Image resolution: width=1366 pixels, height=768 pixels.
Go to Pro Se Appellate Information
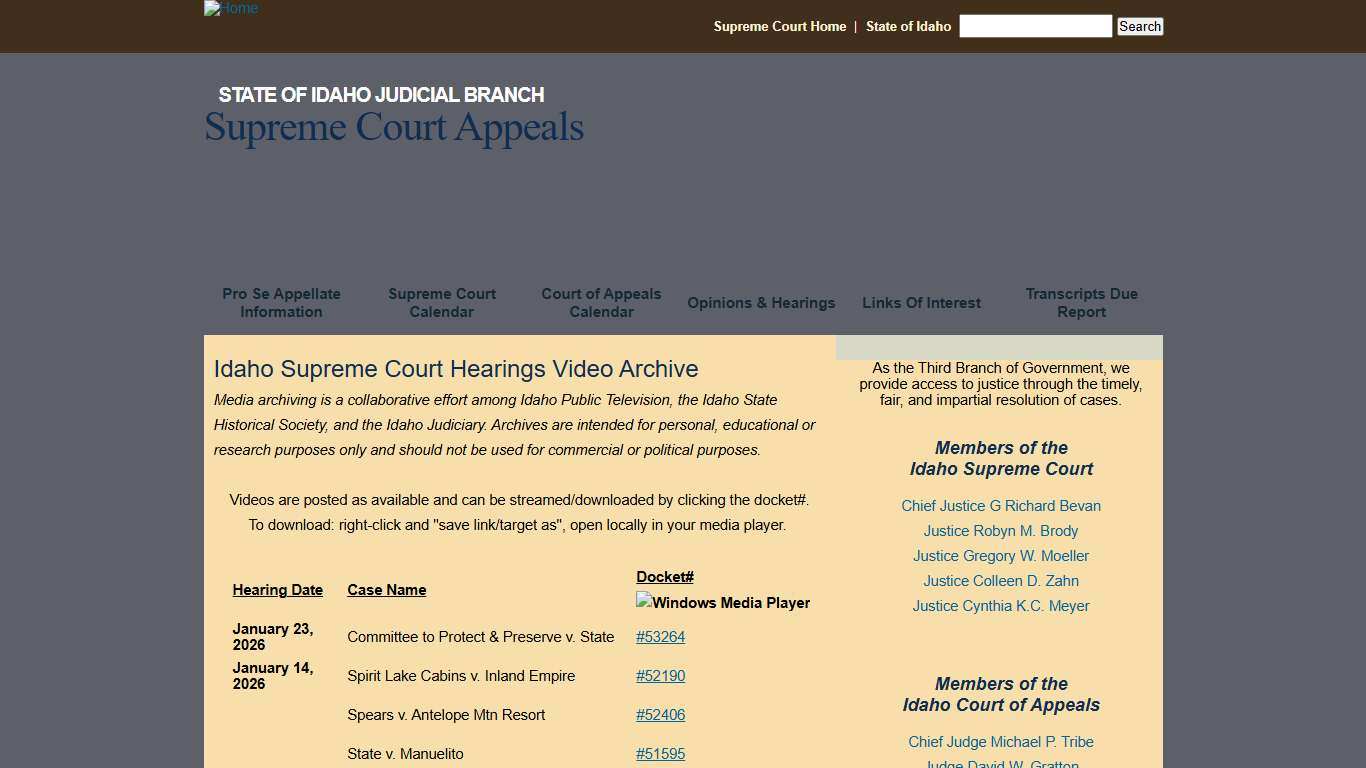click(281, 303)
